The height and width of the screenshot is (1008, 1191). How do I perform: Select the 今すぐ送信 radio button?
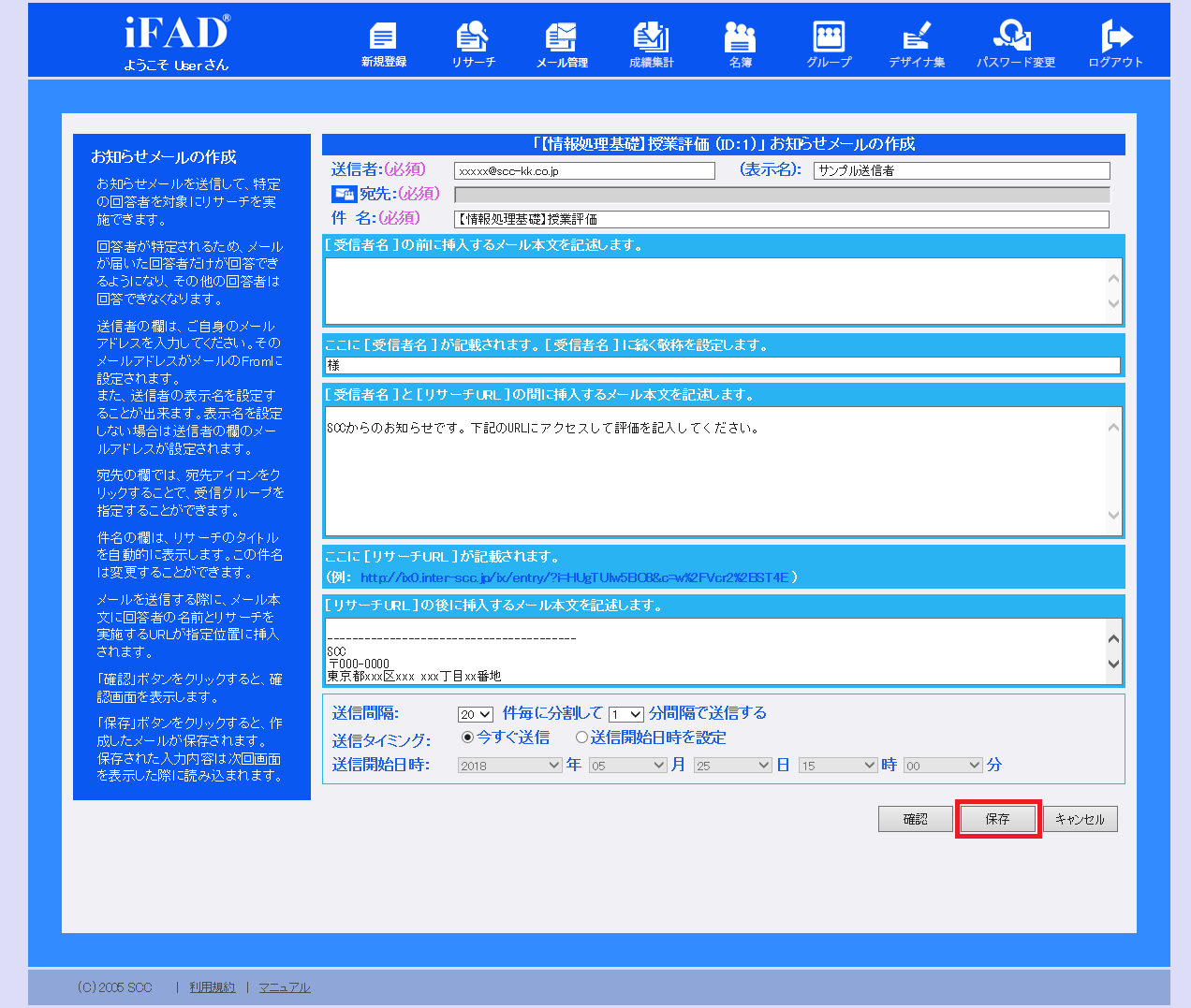click(x=468, y=738)
